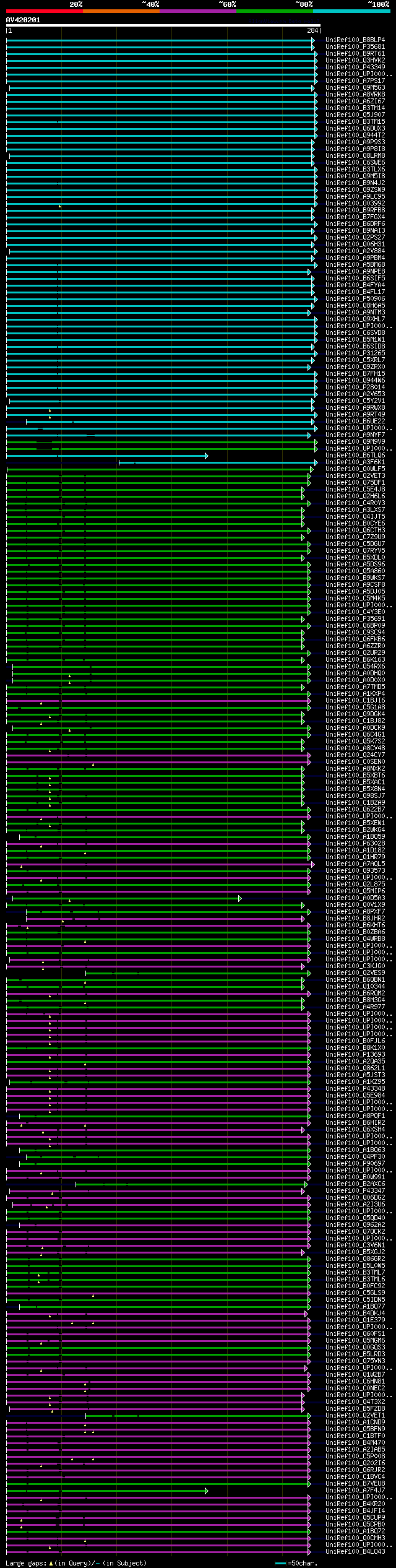Select UniRef100_Q2VES9 label

355,972
